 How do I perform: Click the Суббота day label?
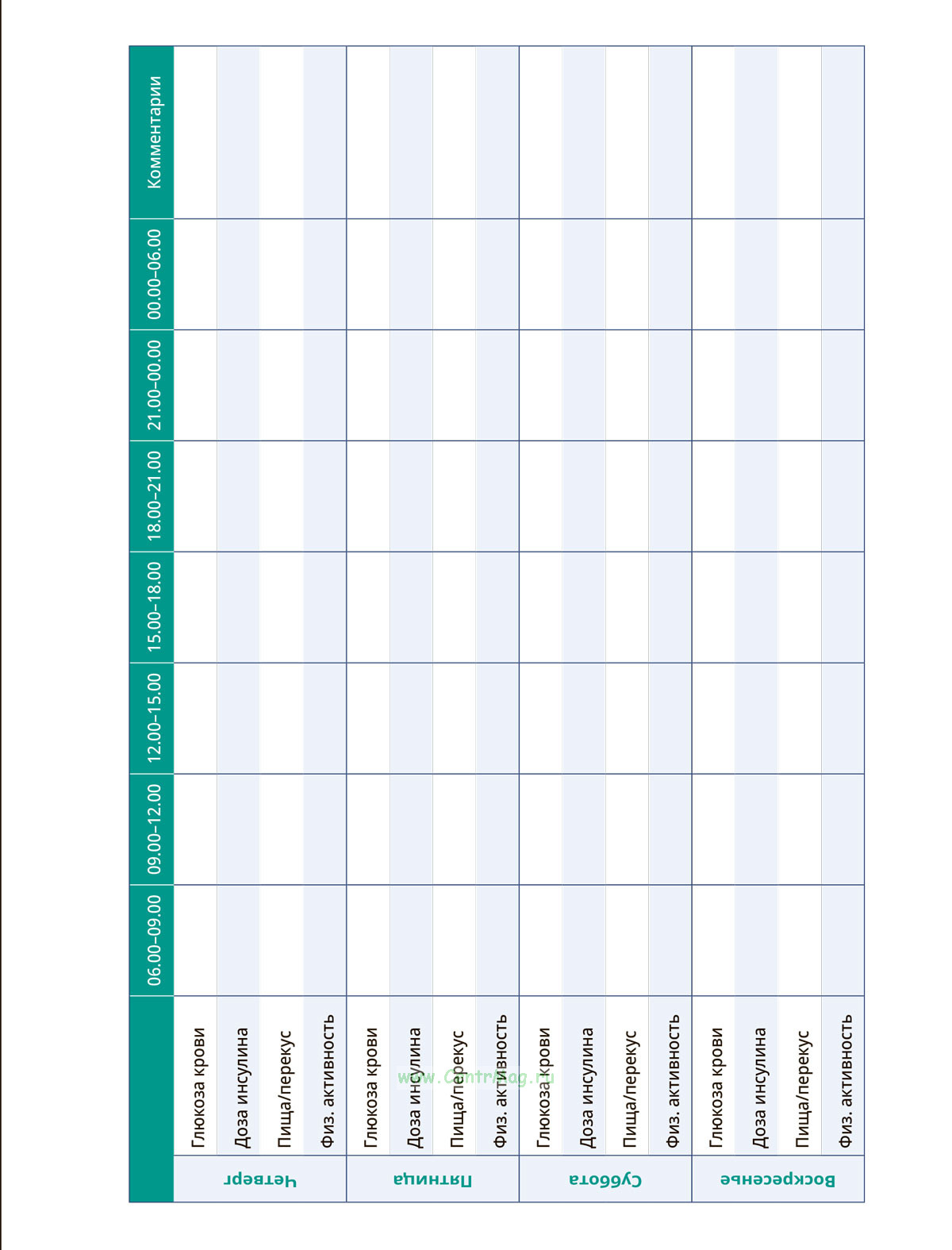tap(605, 1179)
